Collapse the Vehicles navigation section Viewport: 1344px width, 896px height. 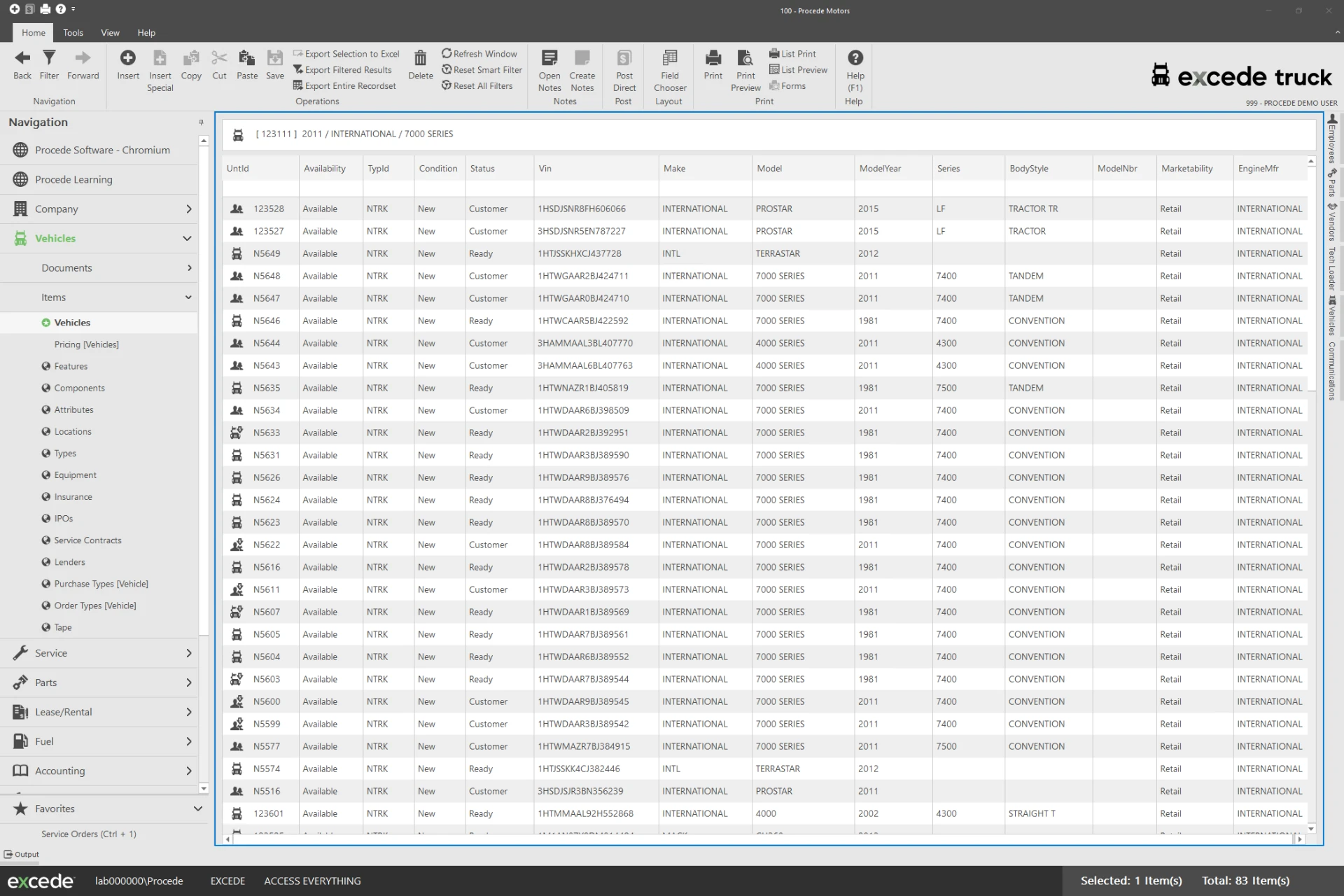click(x=187, y=238)
